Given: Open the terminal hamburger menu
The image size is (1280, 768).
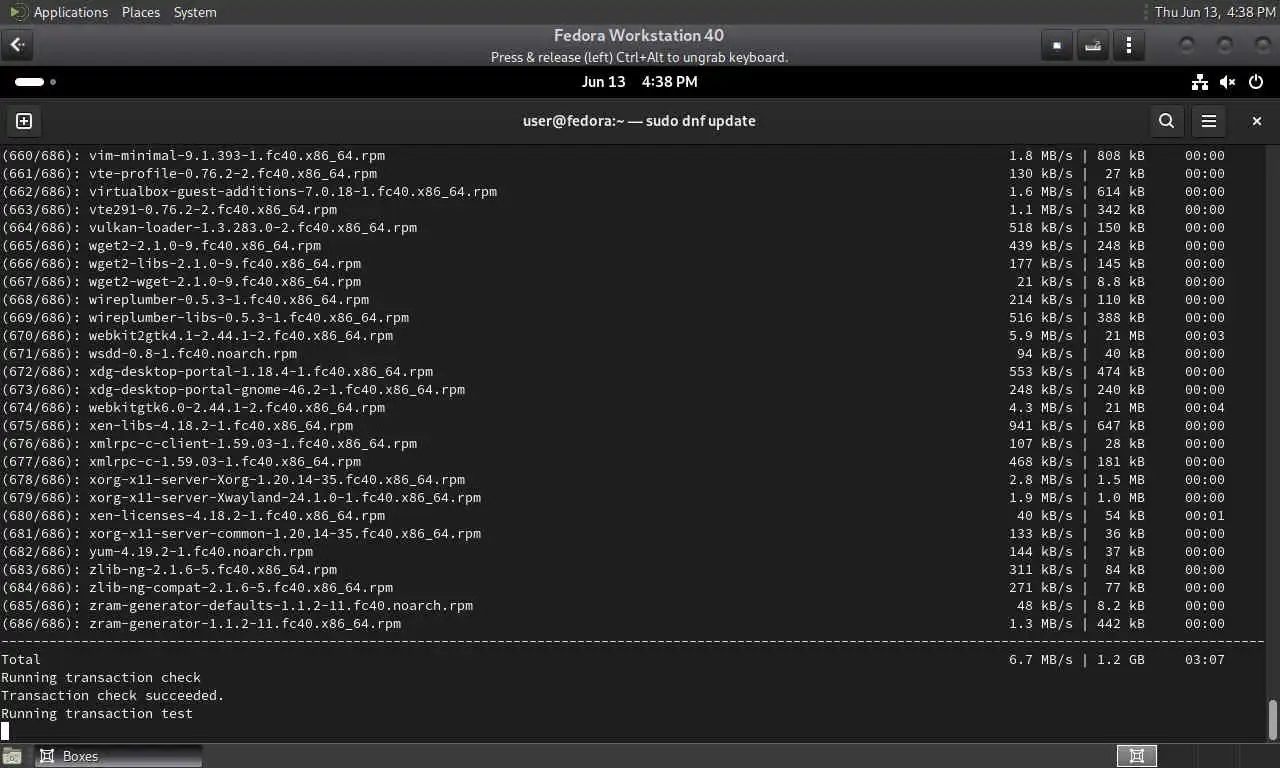Looking at the screenshot, I should (1209, 121).
